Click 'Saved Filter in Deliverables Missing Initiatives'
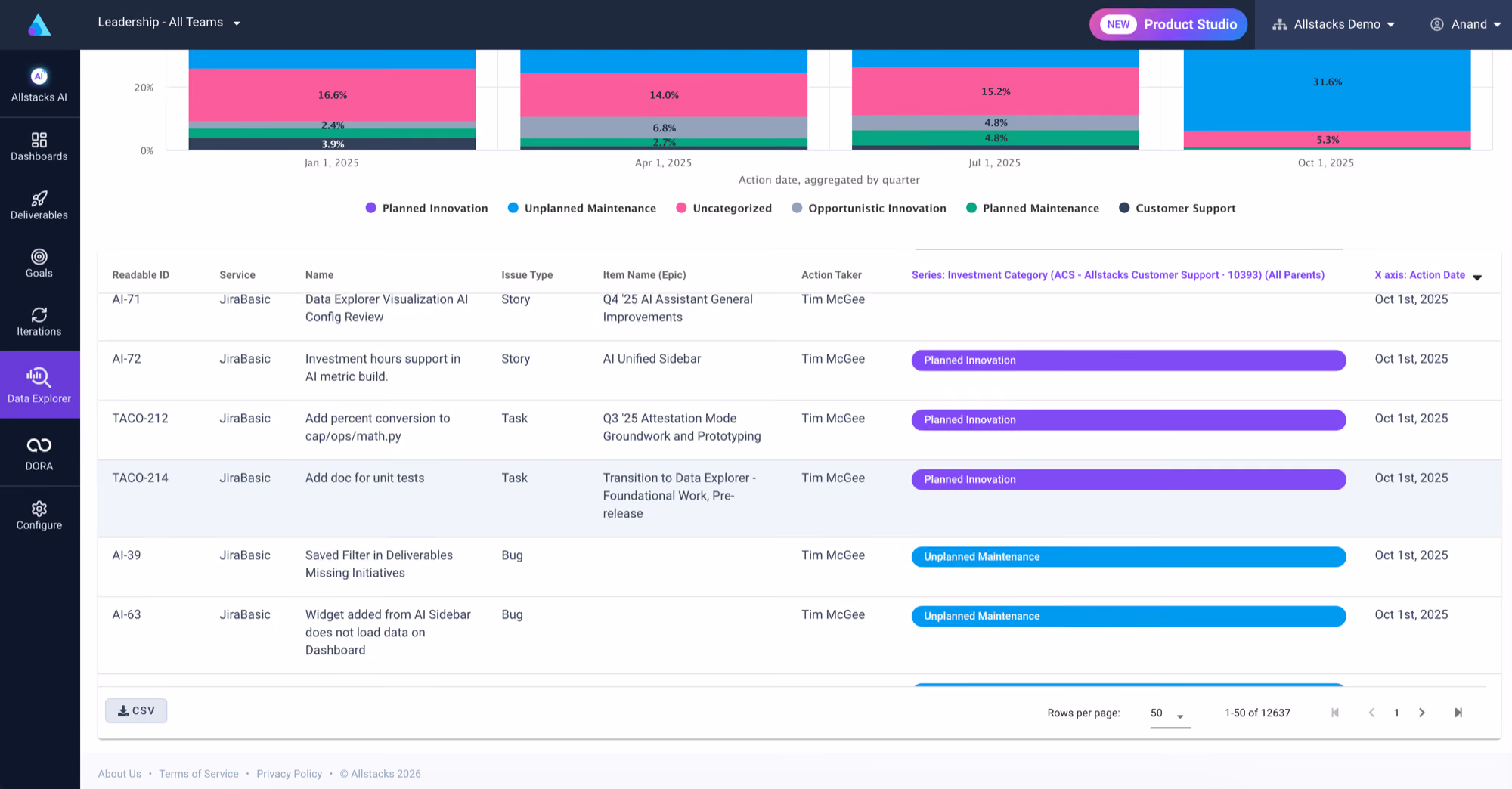This screenshot has height=789, width=1512. [379, 565]
